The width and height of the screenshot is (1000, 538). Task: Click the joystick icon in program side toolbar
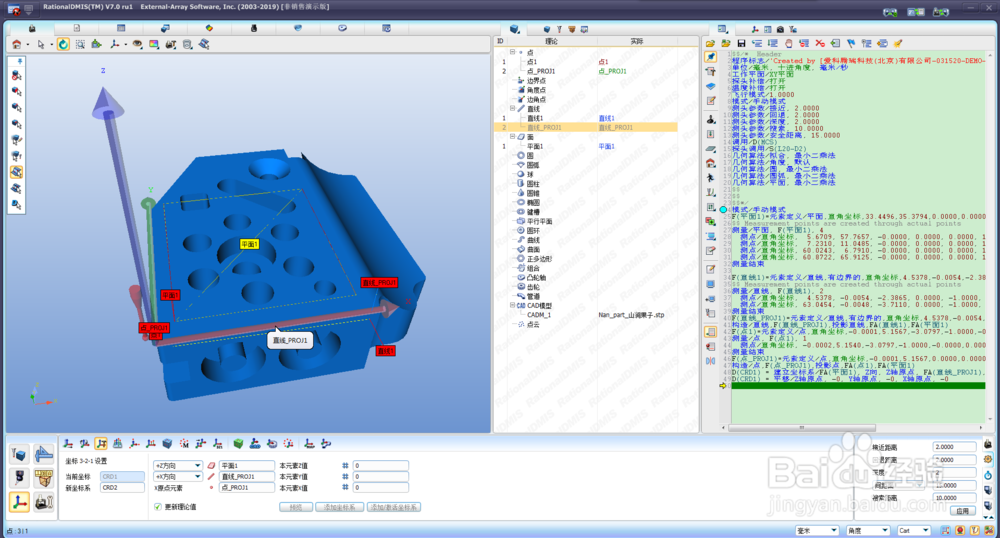[x=710, y=119]
